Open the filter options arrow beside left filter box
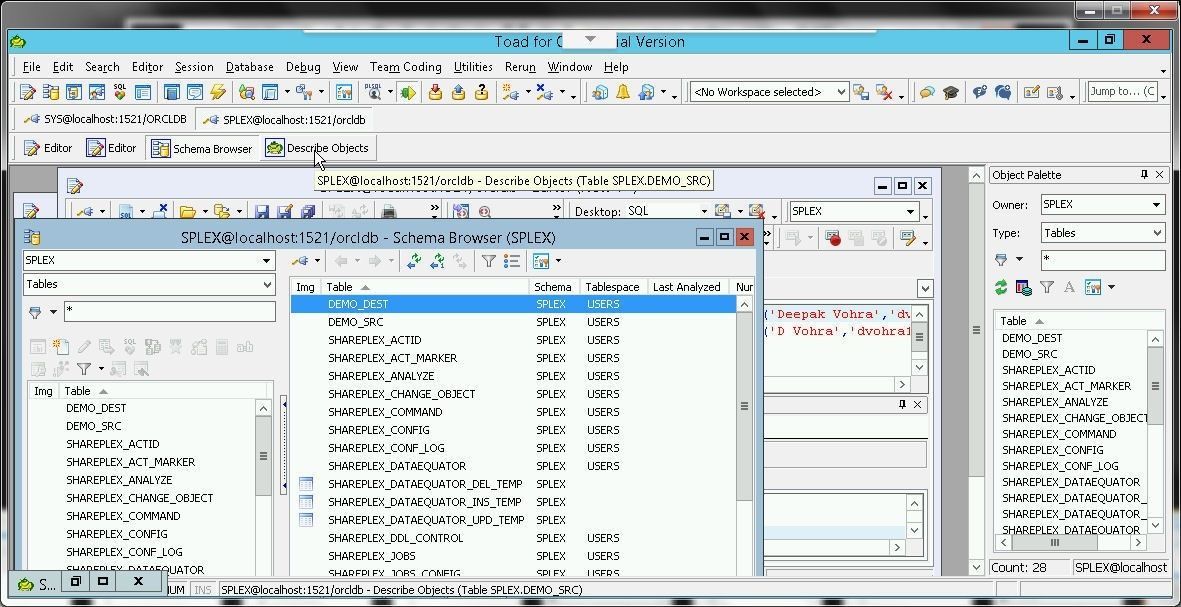 (53, 312)
